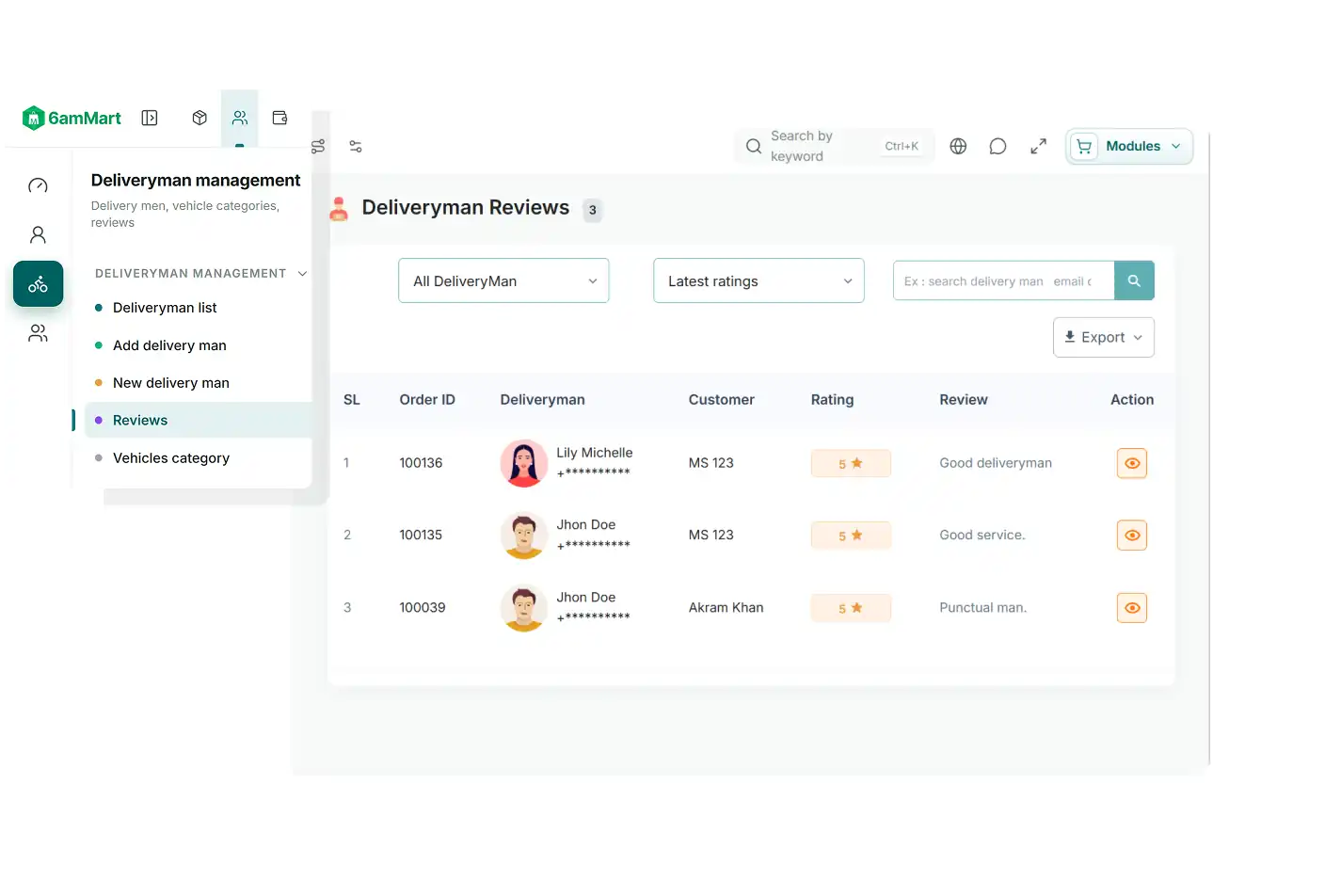Click Jhon Doe's avatar for order 100039
This screenshot has width=1325, height=896.
(x=524, y=608)
